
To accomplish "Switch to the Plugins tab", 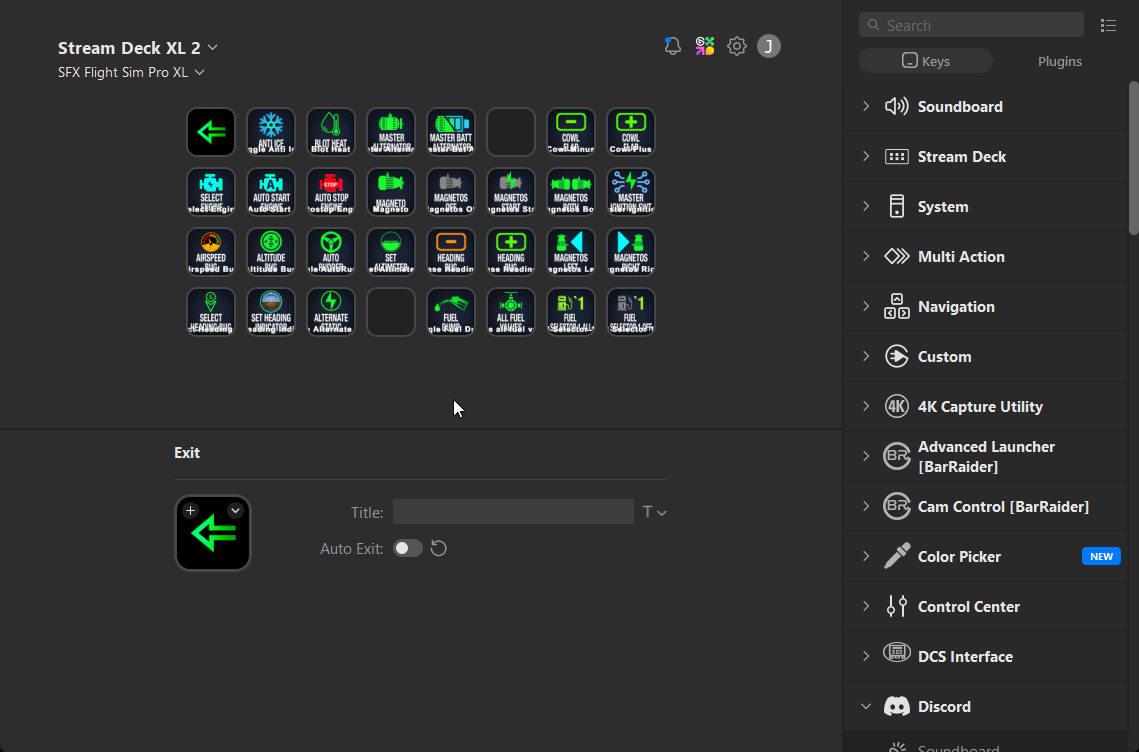I will pos(1060,61).
